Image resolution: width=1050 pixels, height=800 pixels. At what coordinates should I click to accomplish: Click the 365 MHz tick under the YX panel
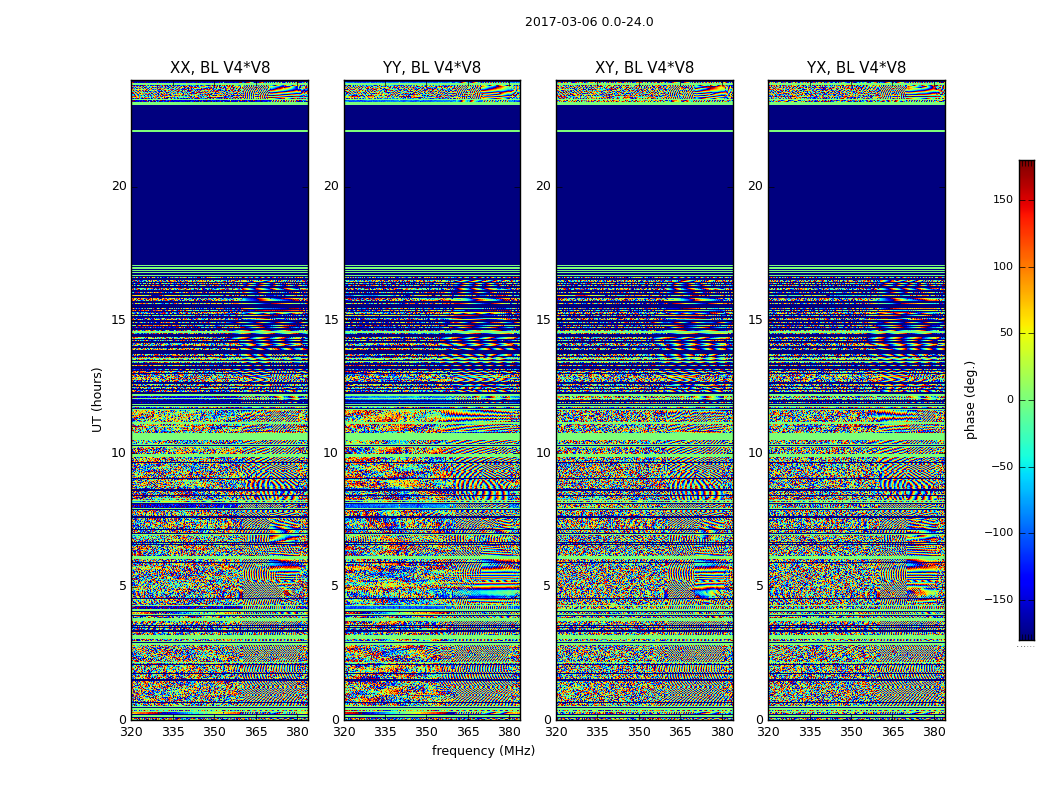(x=893, y=732)
